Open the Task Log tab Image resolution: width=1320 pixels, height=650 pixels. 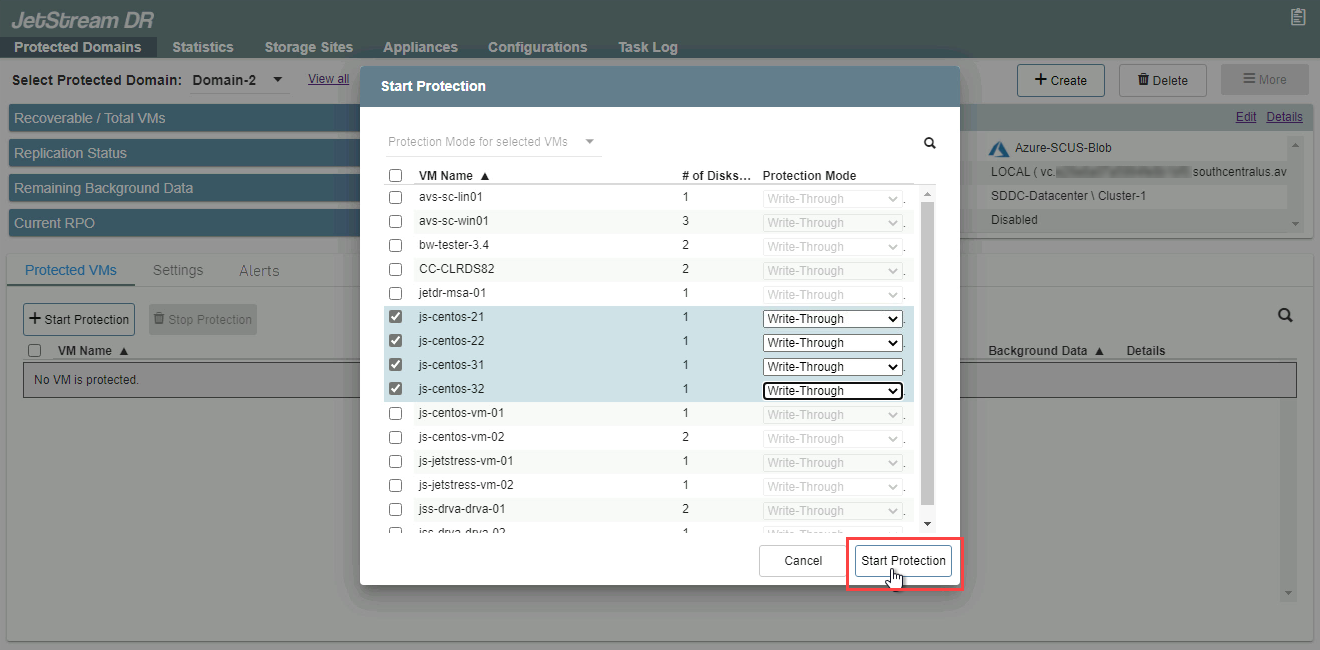coord(647,47)
